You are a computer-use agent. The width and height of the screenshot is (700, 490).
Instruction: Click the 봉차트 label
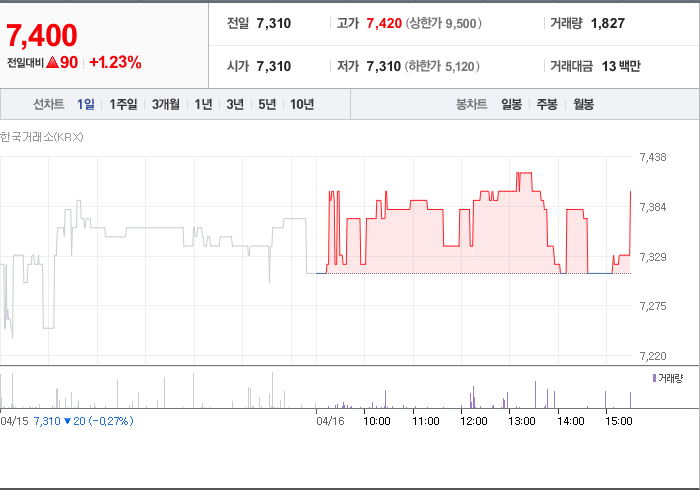[x=471, y=104]
